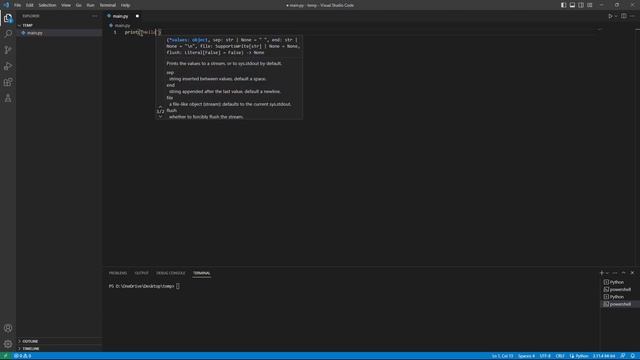Click editor line 1 print code
Viewport: 640px width, 360px height.
tap(143, 32)
